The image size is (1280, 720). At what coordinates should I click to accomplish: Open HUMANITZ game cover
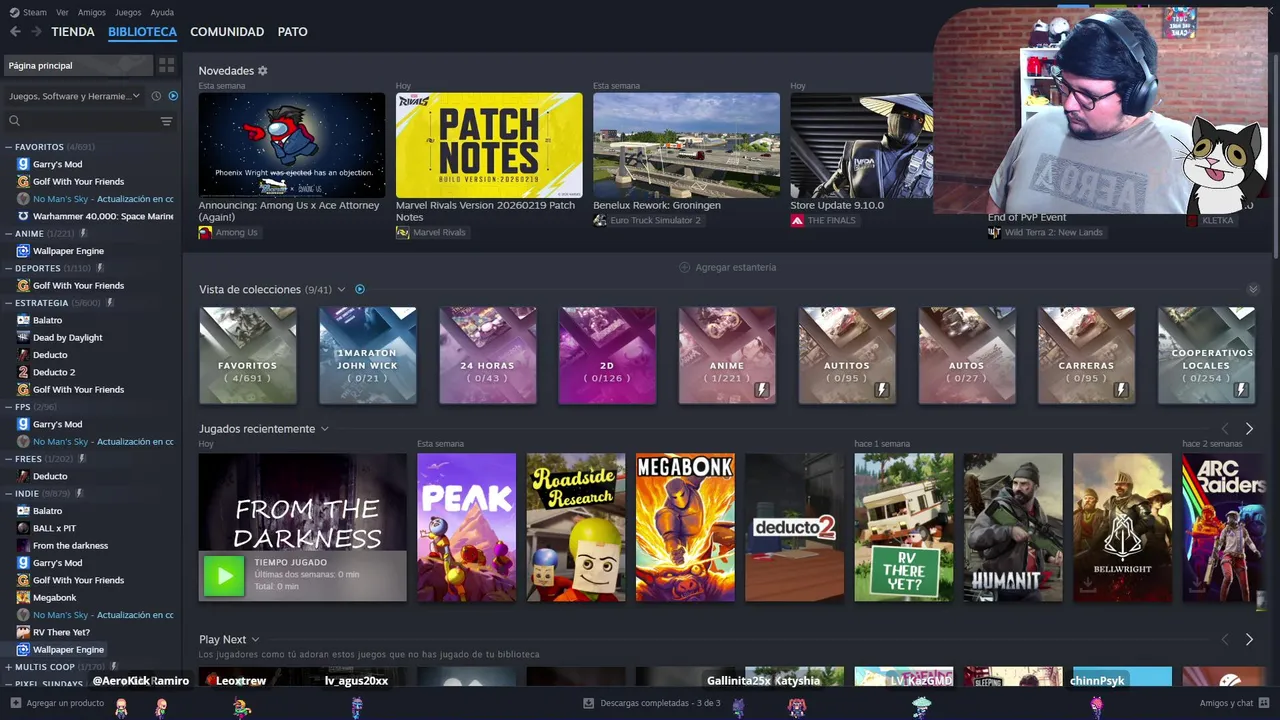point(1013,528)
